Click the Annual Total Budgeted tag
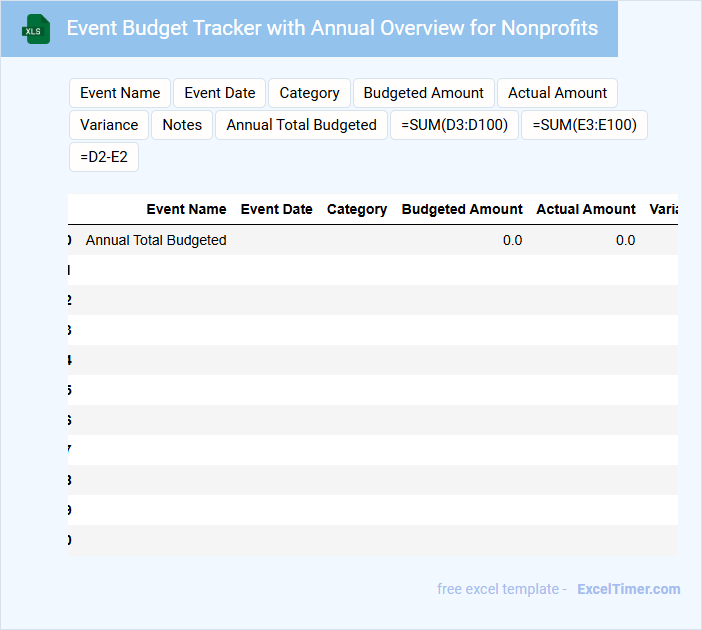 click(x=301, y=125)
